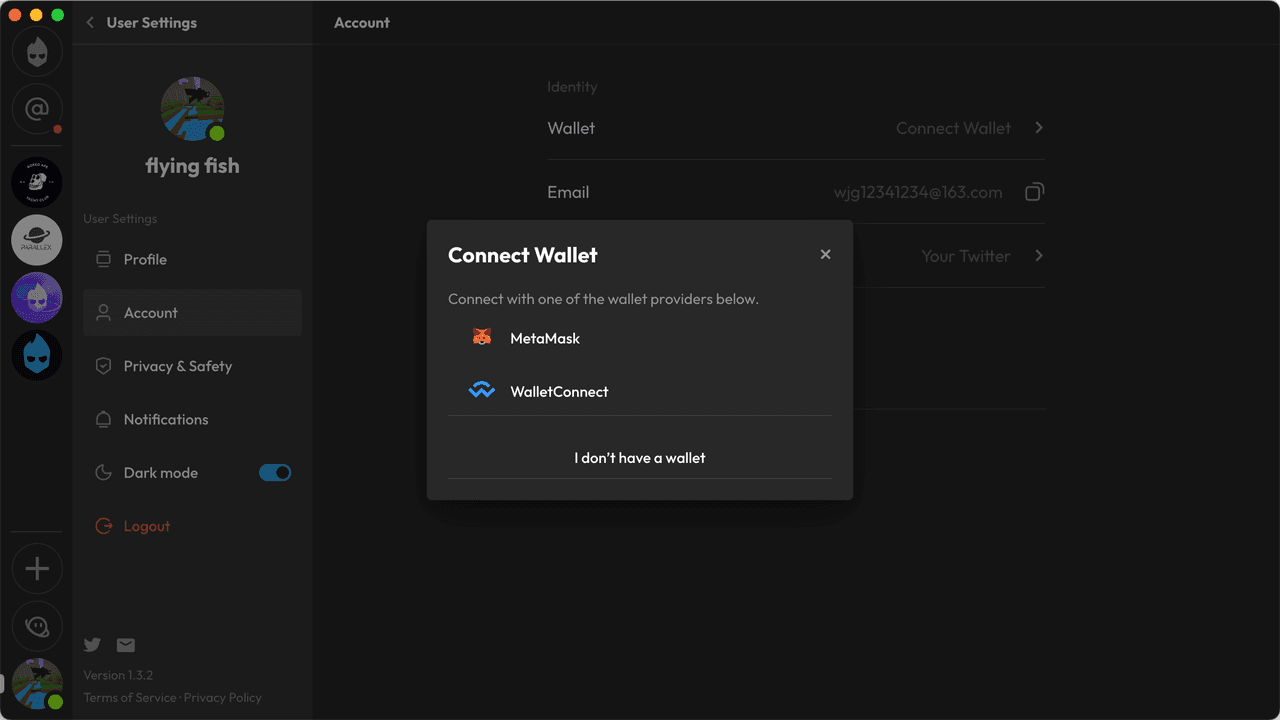Click the email wjg12341234@163.com
This screenshot has height=720, width=1280.
(x=918, y=192)
